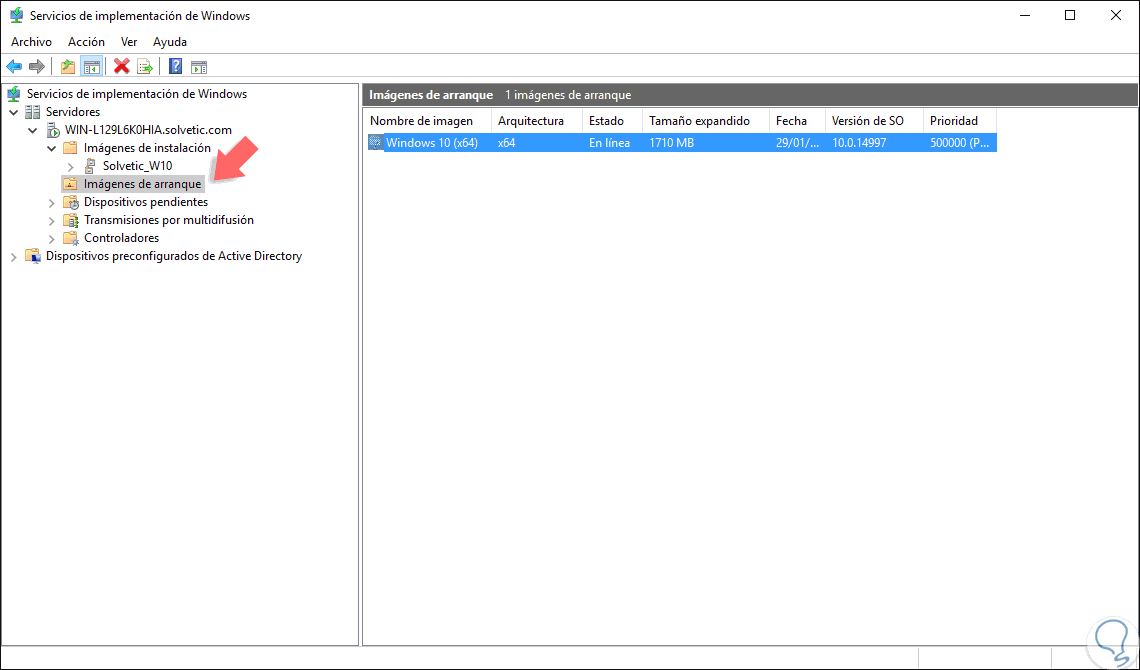Expand the Solvetic_W10 node

[71, 166]
